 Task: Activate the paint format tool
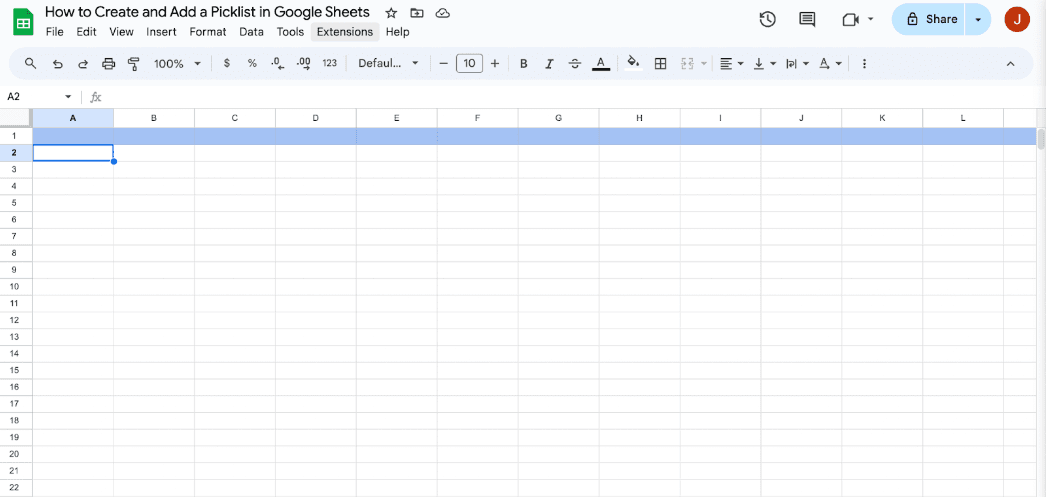134,64
